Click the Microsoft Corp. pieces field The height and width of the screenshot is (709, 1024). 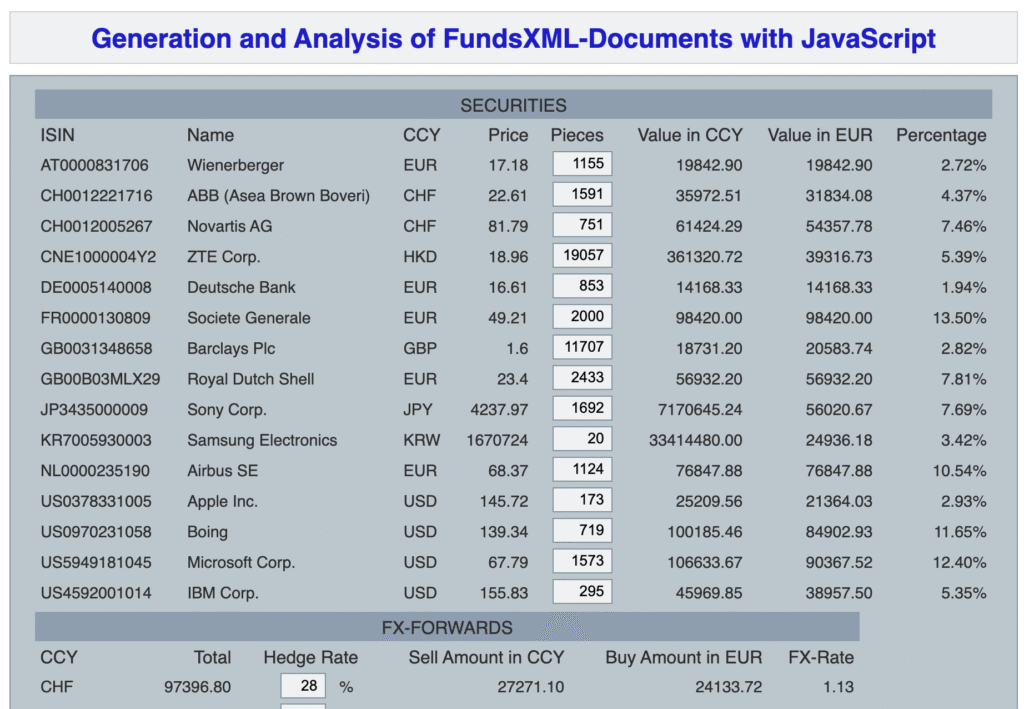tap(582, 561)
